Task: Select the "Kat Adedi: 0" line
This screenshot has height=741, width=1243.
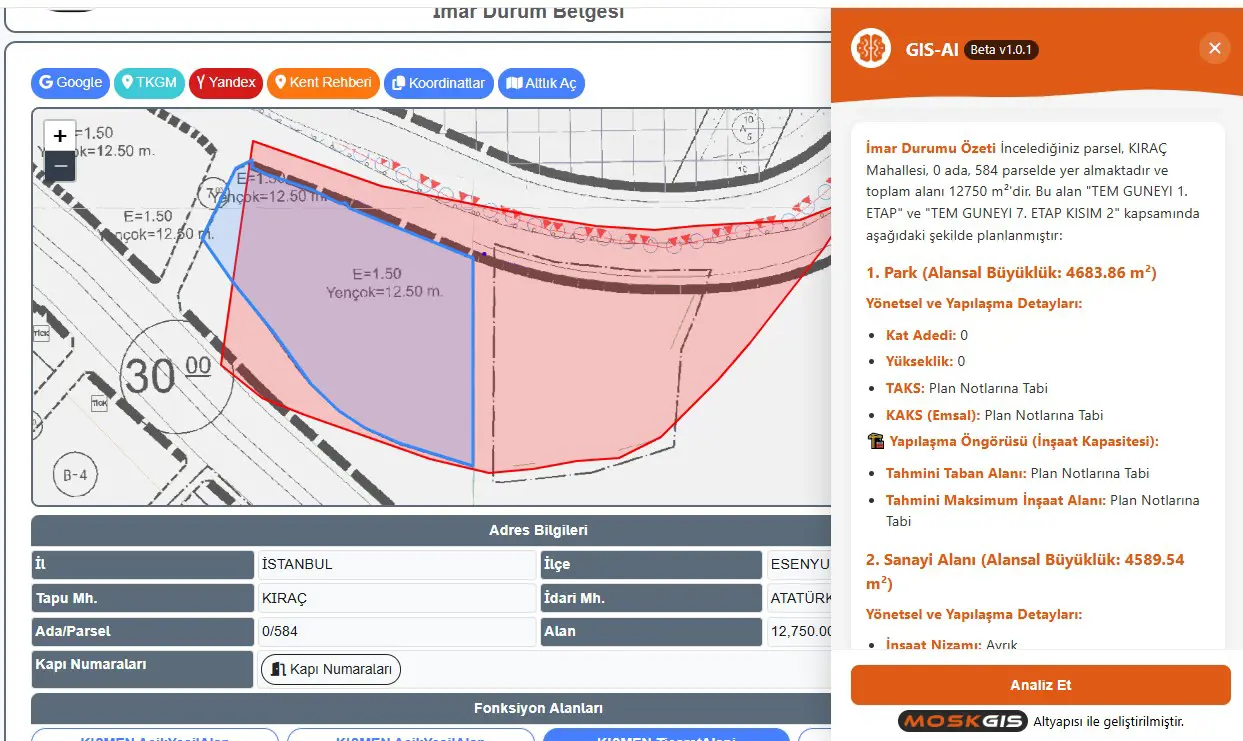Action: 927,335
